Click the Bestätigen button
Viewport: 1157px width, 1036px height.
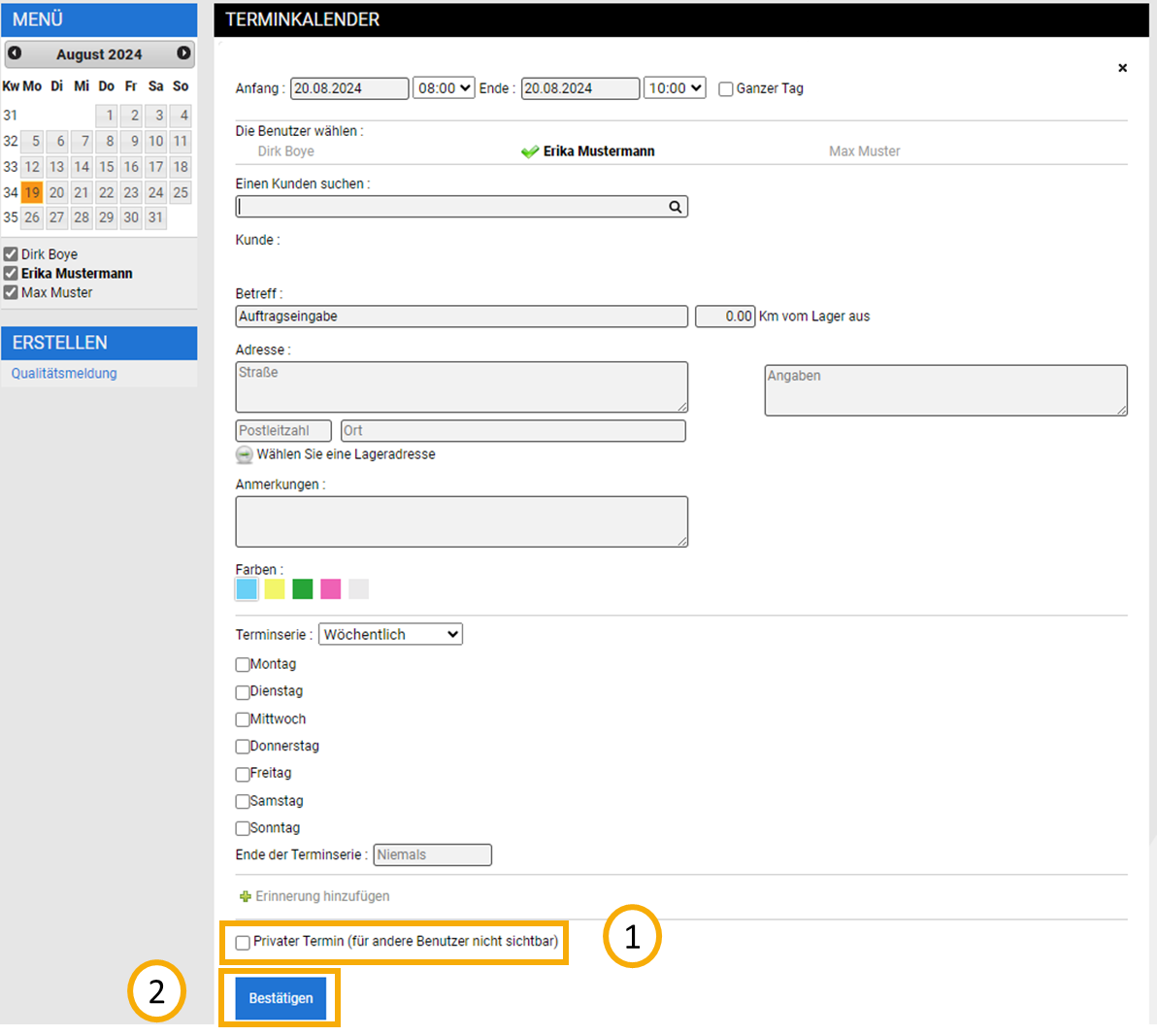coord(281,998)
